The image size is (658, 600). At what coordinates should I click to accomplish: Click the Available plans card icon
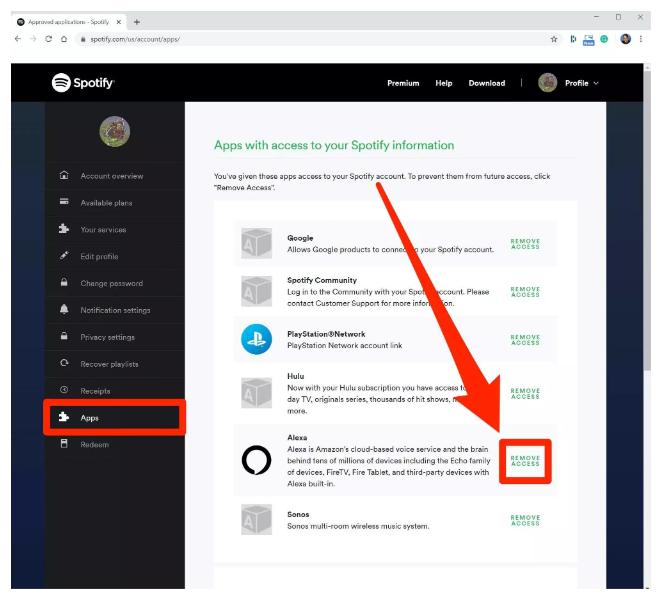point(64,202)
